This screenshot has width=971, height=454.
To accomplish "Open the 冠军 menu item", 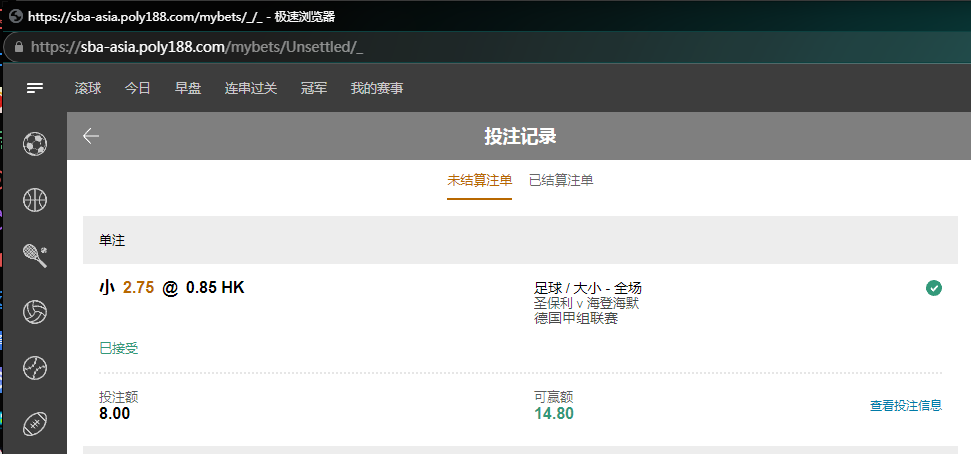I will pos(314,88).
